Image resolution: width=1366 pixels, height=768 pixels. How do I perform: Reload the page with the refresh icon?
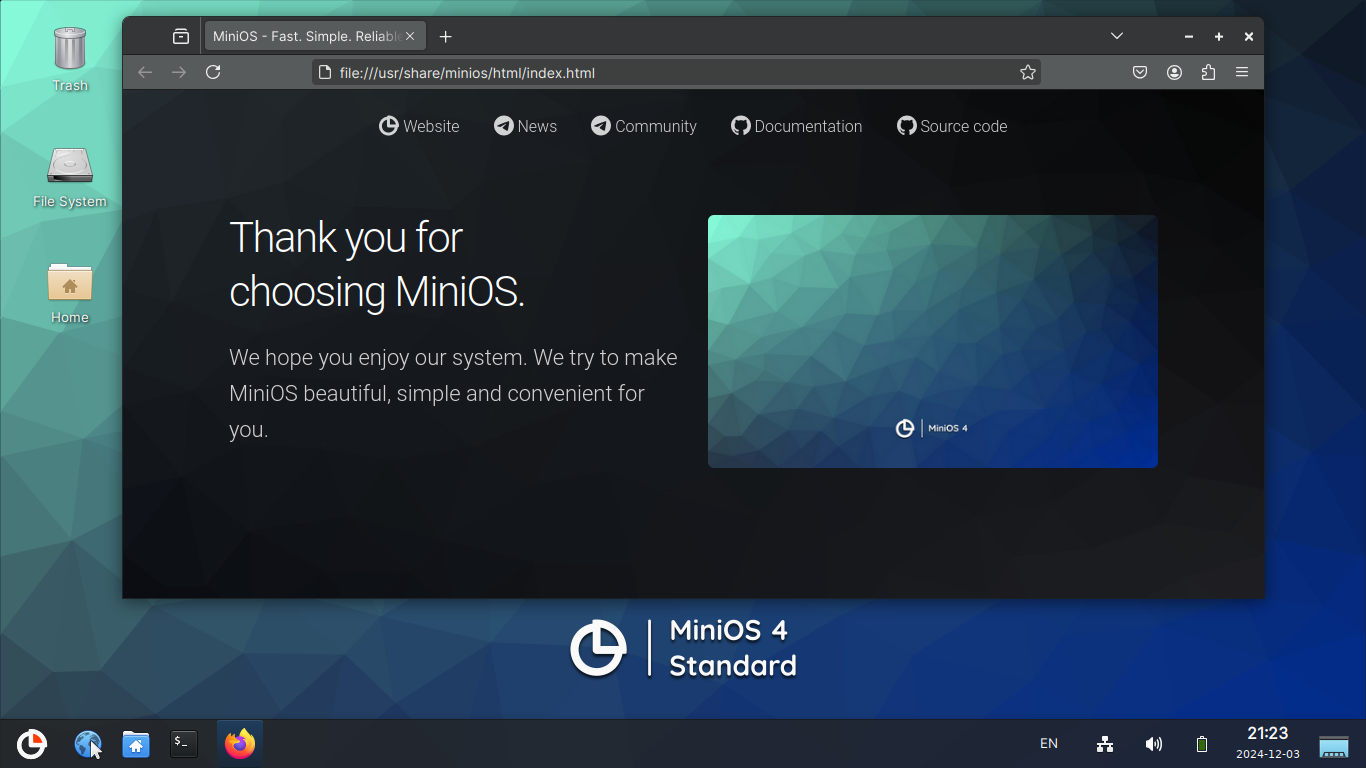(x=213, y=72)
